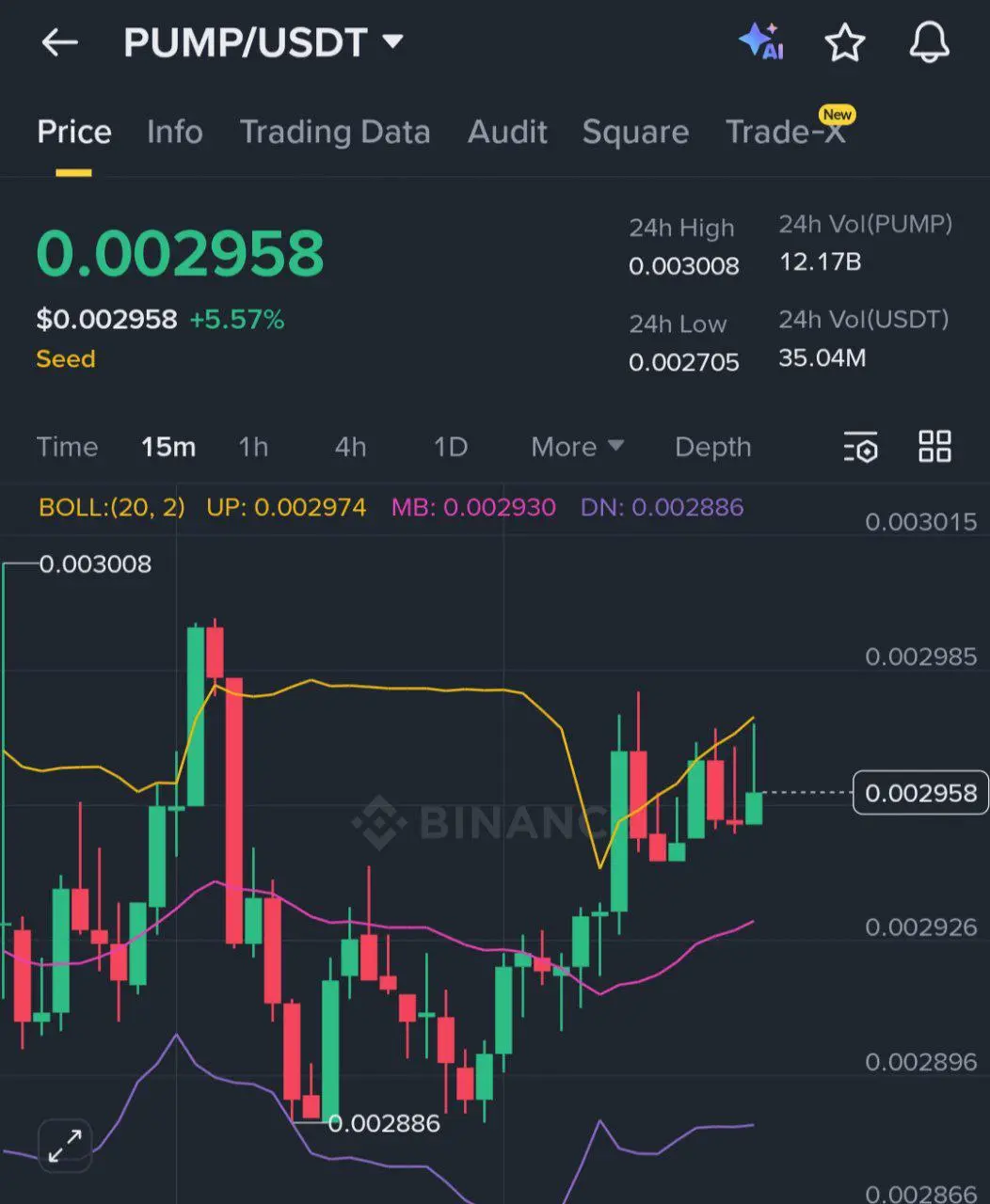
Task: Set a price alert with bell icon
Action: pyautogui.click(x=929, y=42)
